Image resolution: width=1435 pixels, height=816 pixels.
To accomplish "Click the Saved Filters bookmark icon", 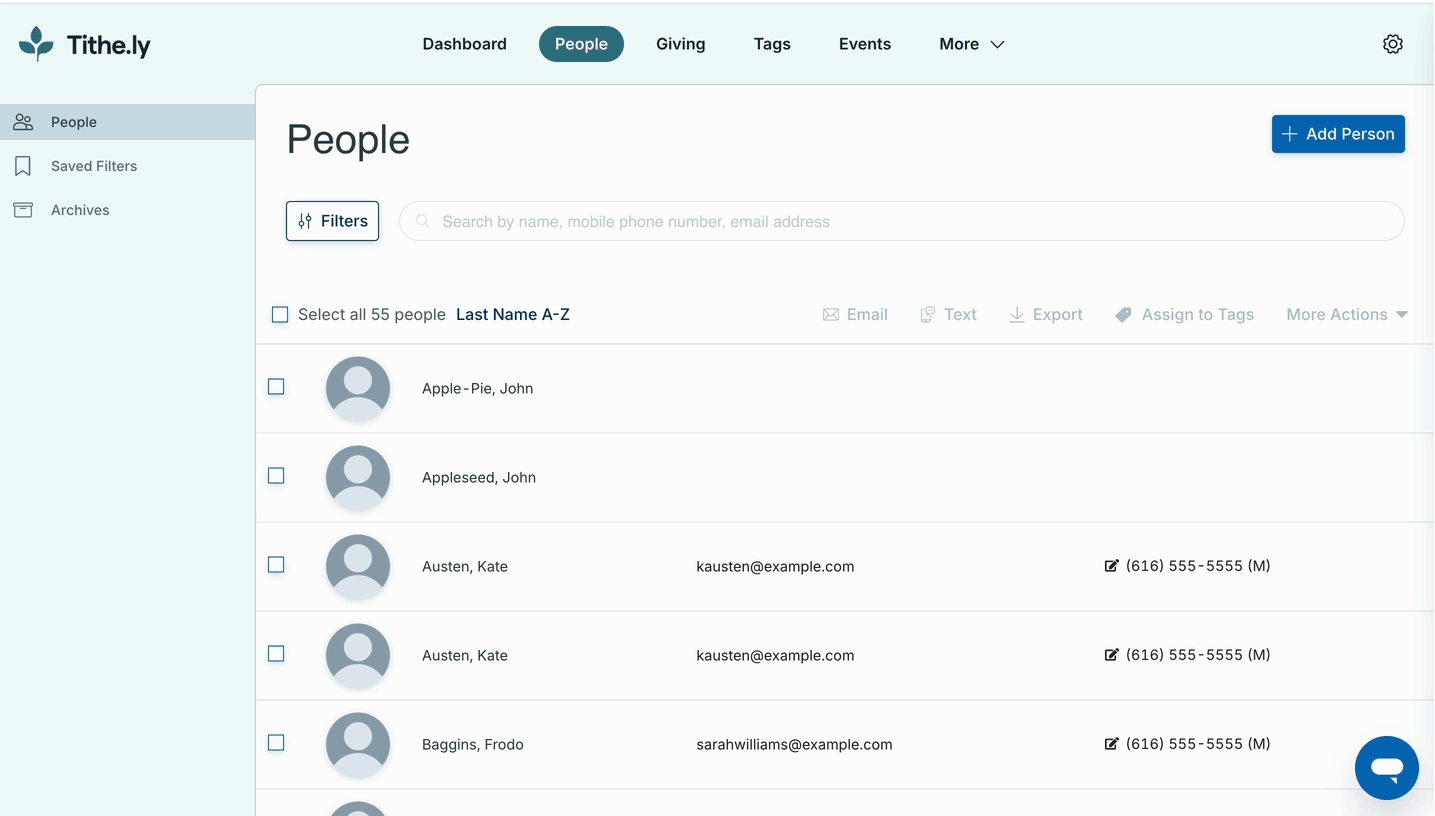I will (x=23, y=166).
